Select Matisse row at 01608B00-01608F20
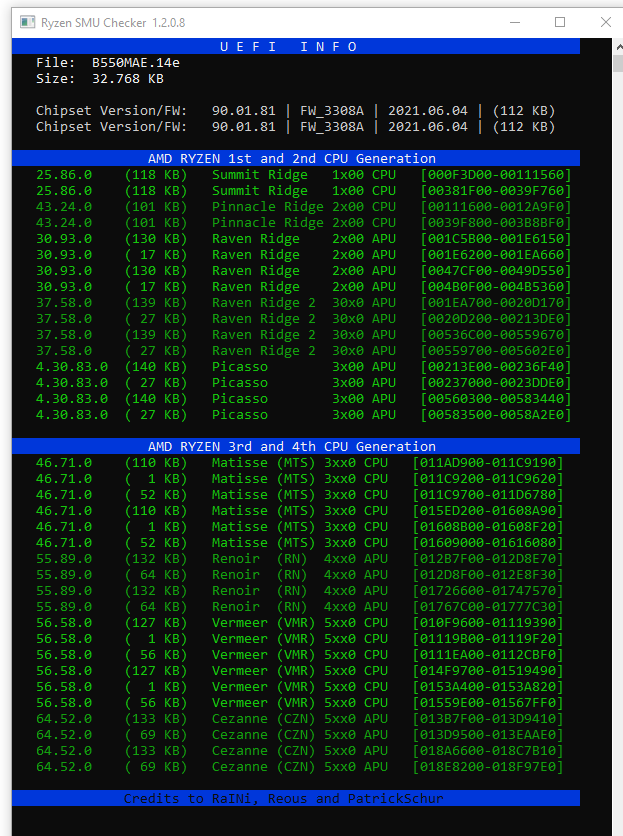The height and width of the screenshot is (836, 623). coord(300,527)
